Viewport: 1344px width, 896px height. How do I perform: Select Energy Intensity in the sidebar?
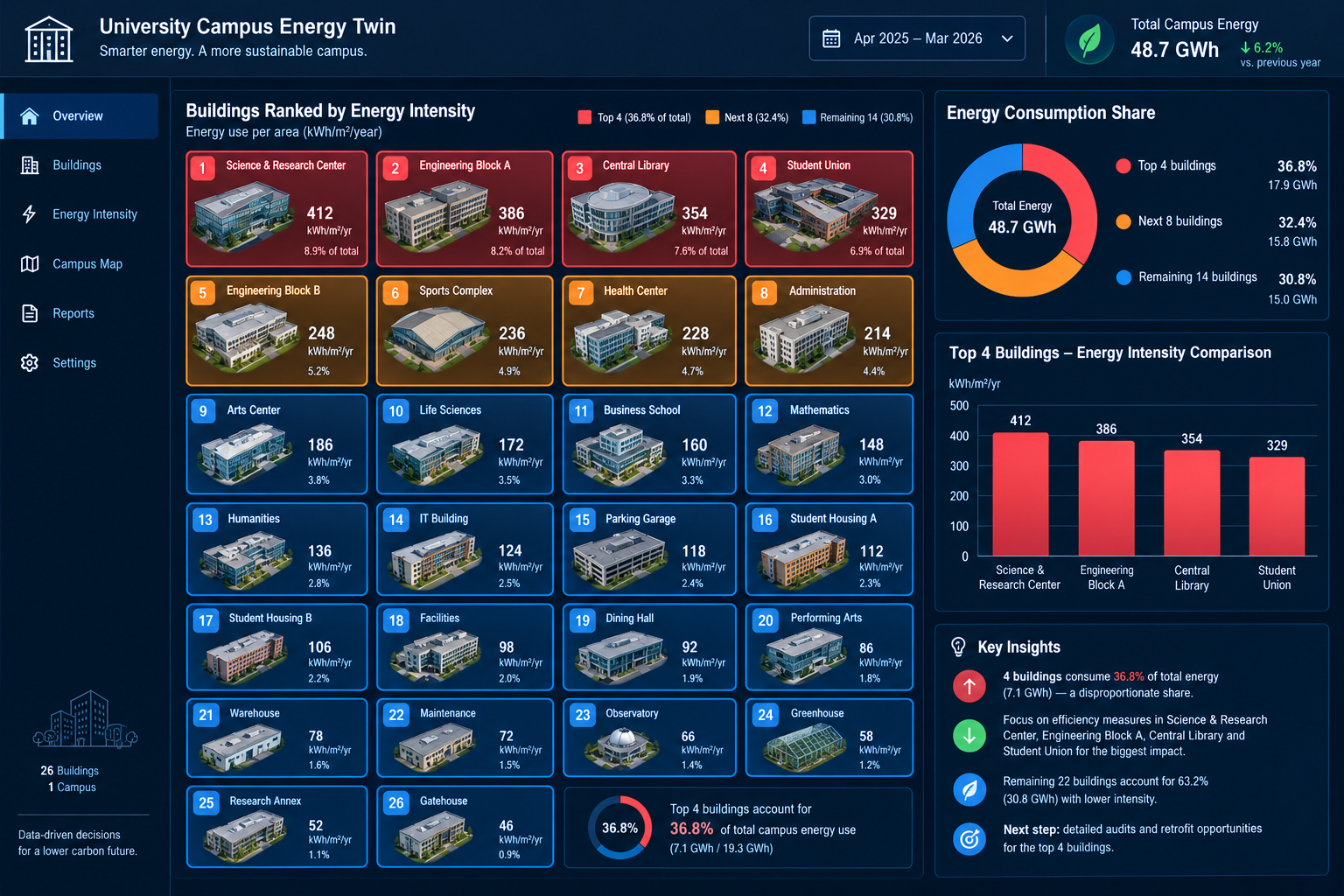click(80, 214)
